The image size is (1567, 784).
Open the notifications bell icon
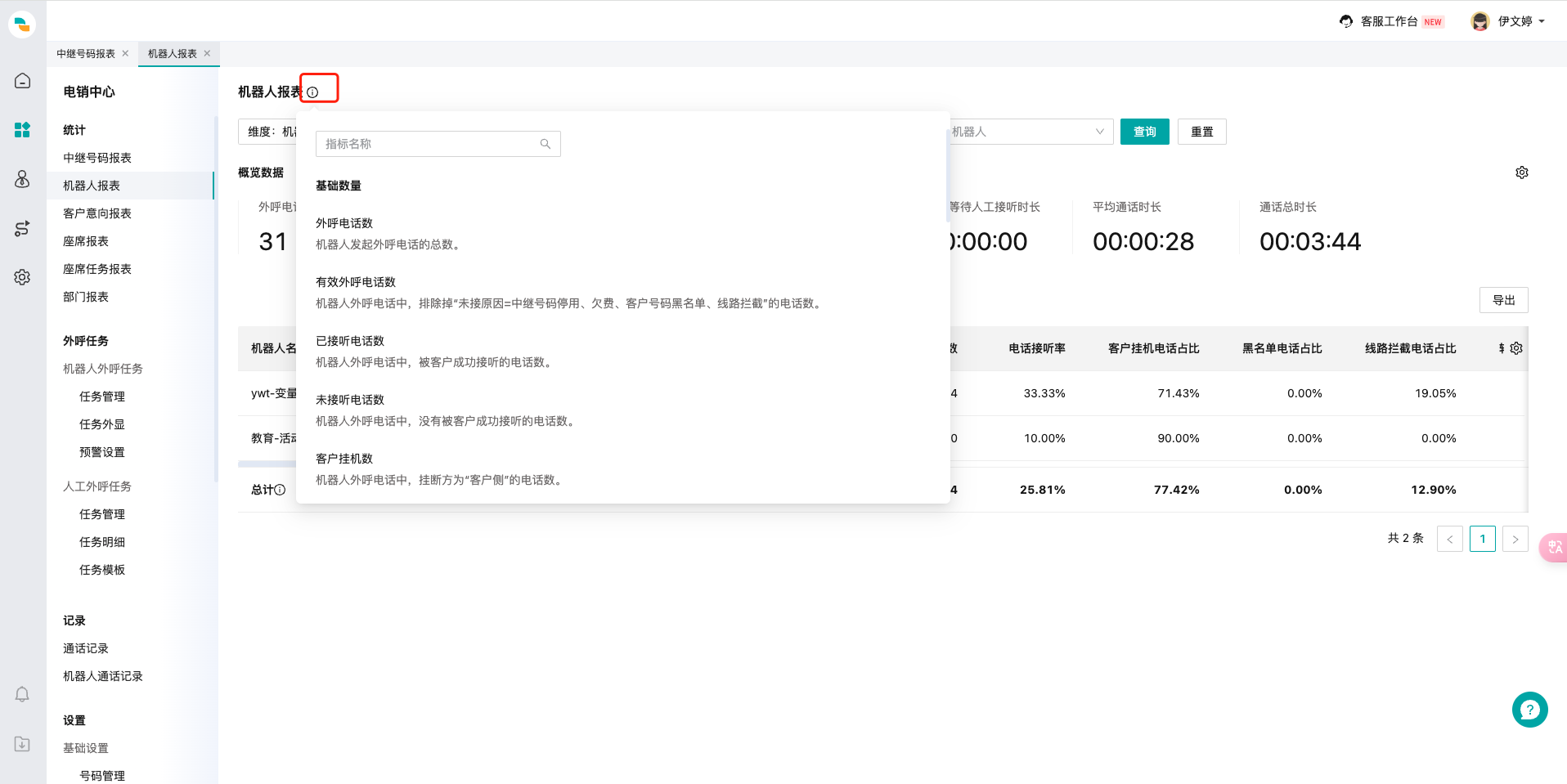[22, 694]
